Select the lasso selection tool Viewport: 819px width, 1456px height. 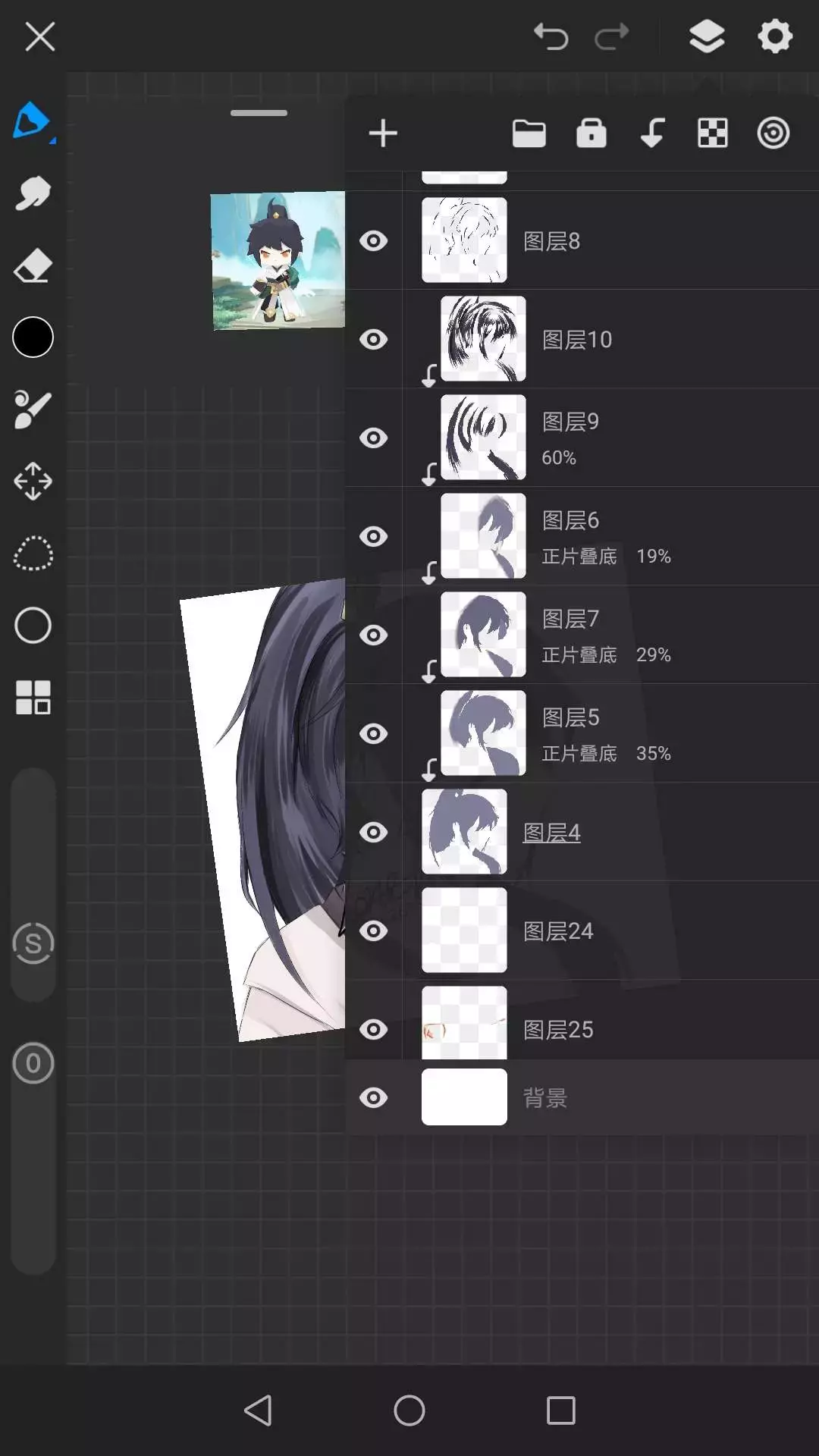(33, 554)
